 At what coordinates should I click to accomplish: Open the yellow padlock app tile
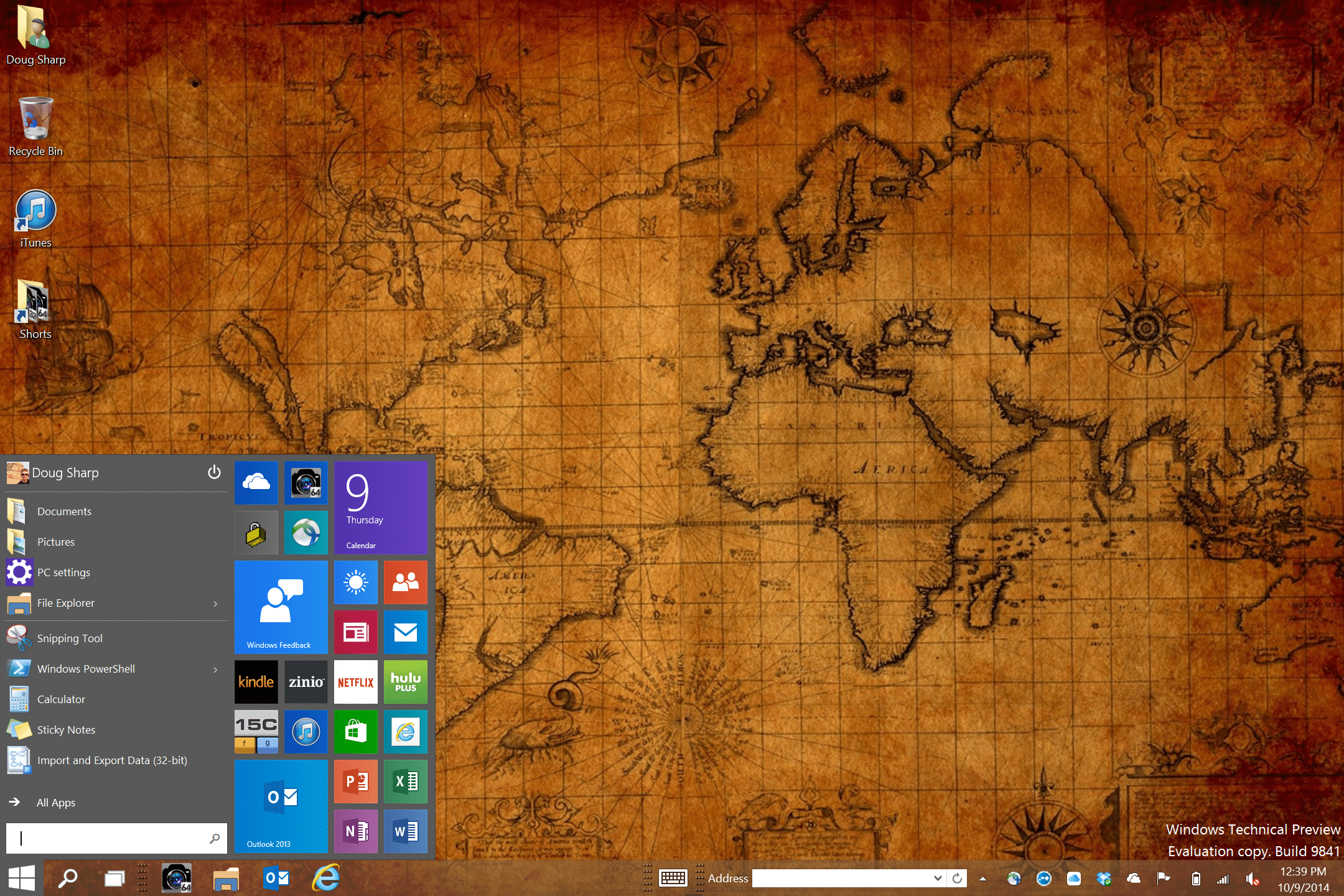(256, 532)
